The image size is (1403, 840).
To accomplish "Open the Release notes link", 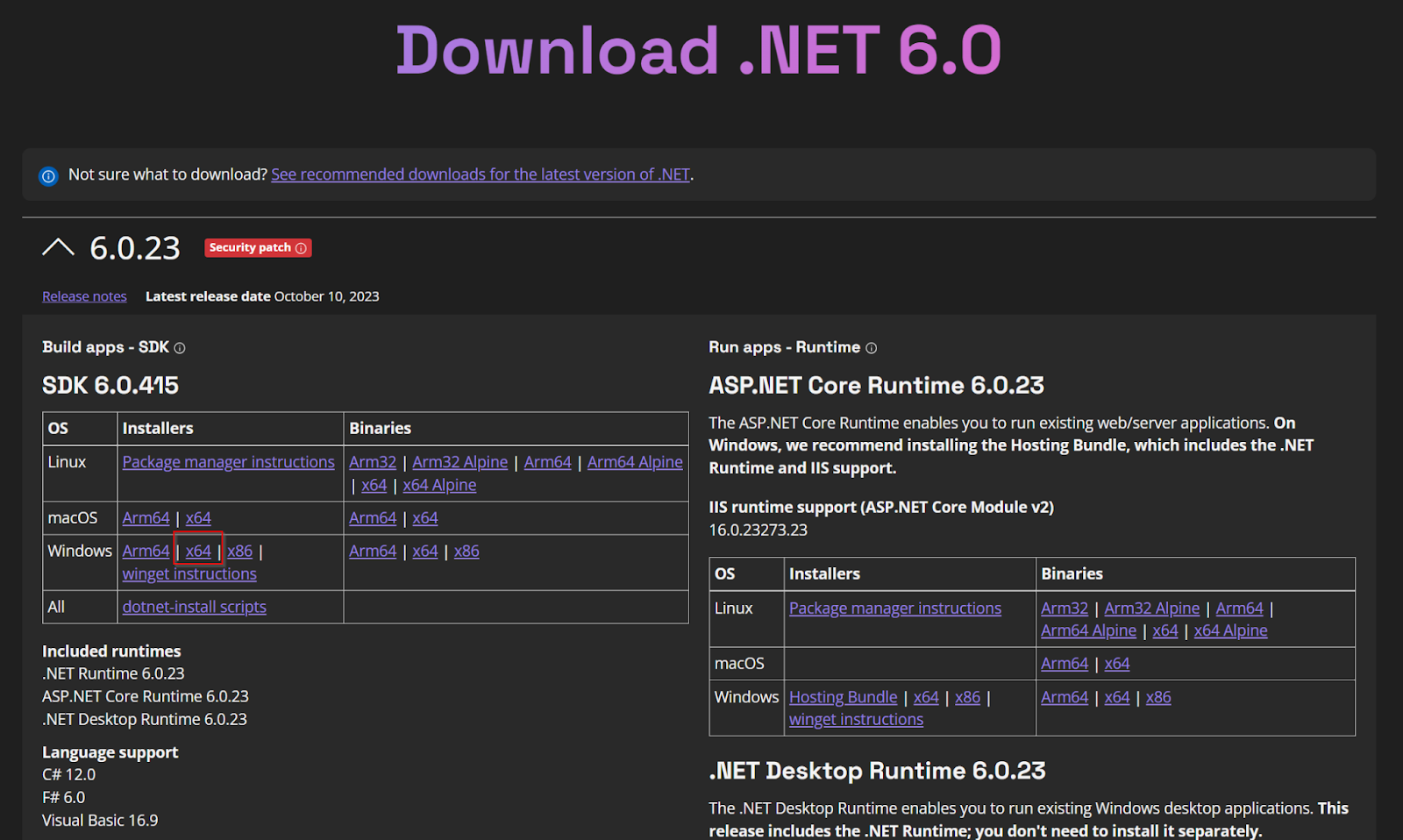I will 84,296.
